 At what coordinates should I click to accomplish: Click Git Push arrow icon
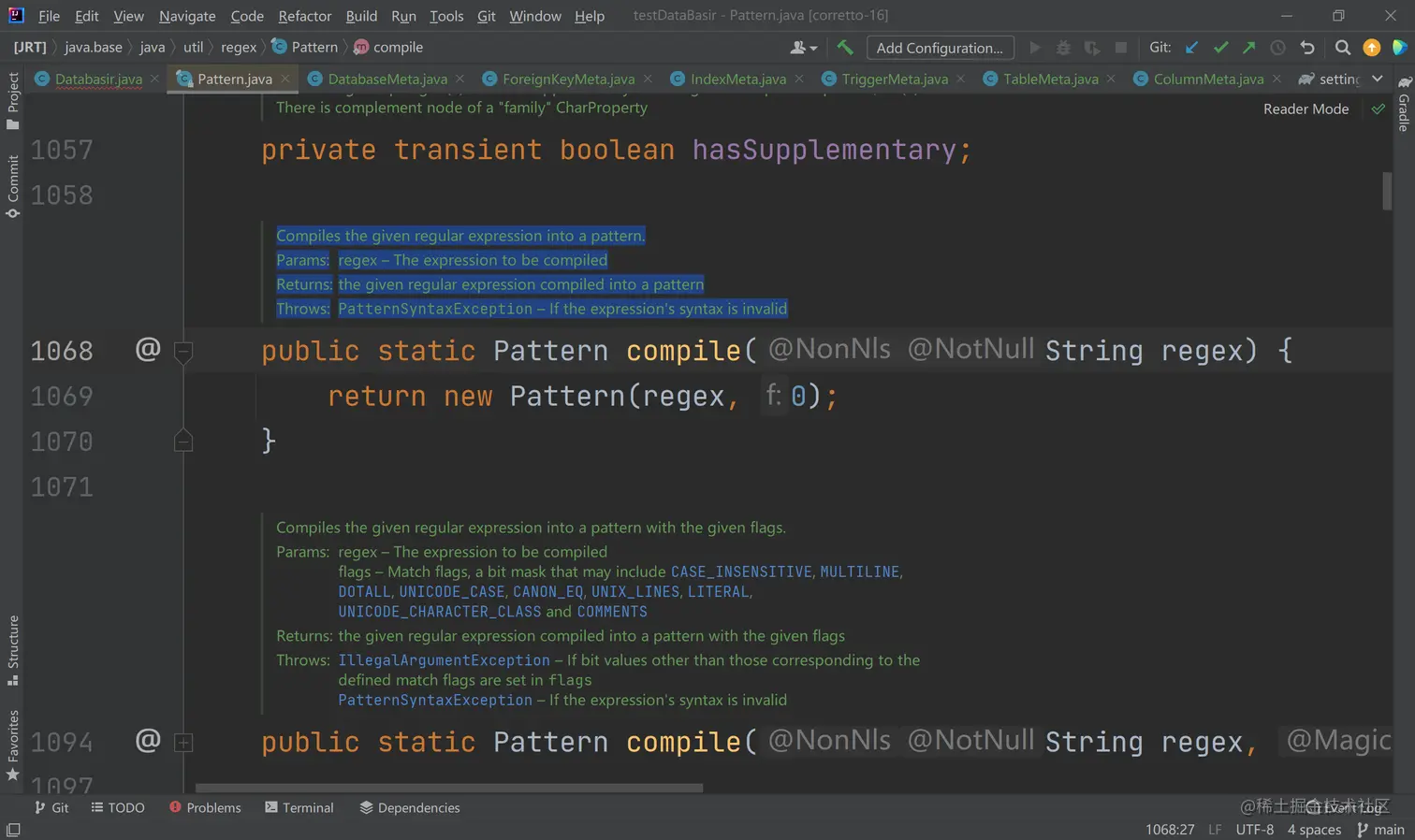(1248, 47)
